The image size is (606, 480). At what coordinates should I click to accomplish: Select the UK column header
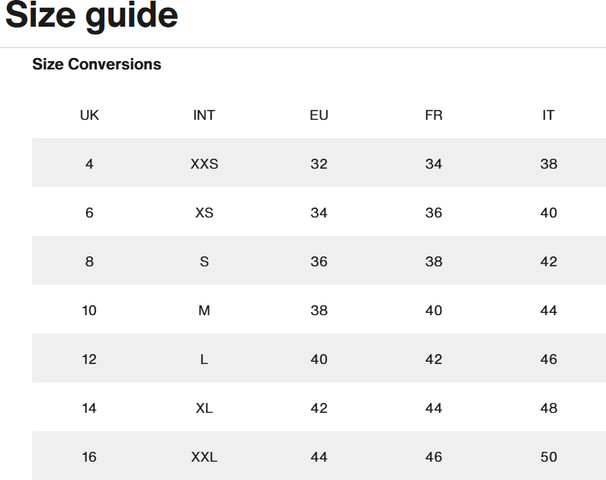click(x=89, y=115)
